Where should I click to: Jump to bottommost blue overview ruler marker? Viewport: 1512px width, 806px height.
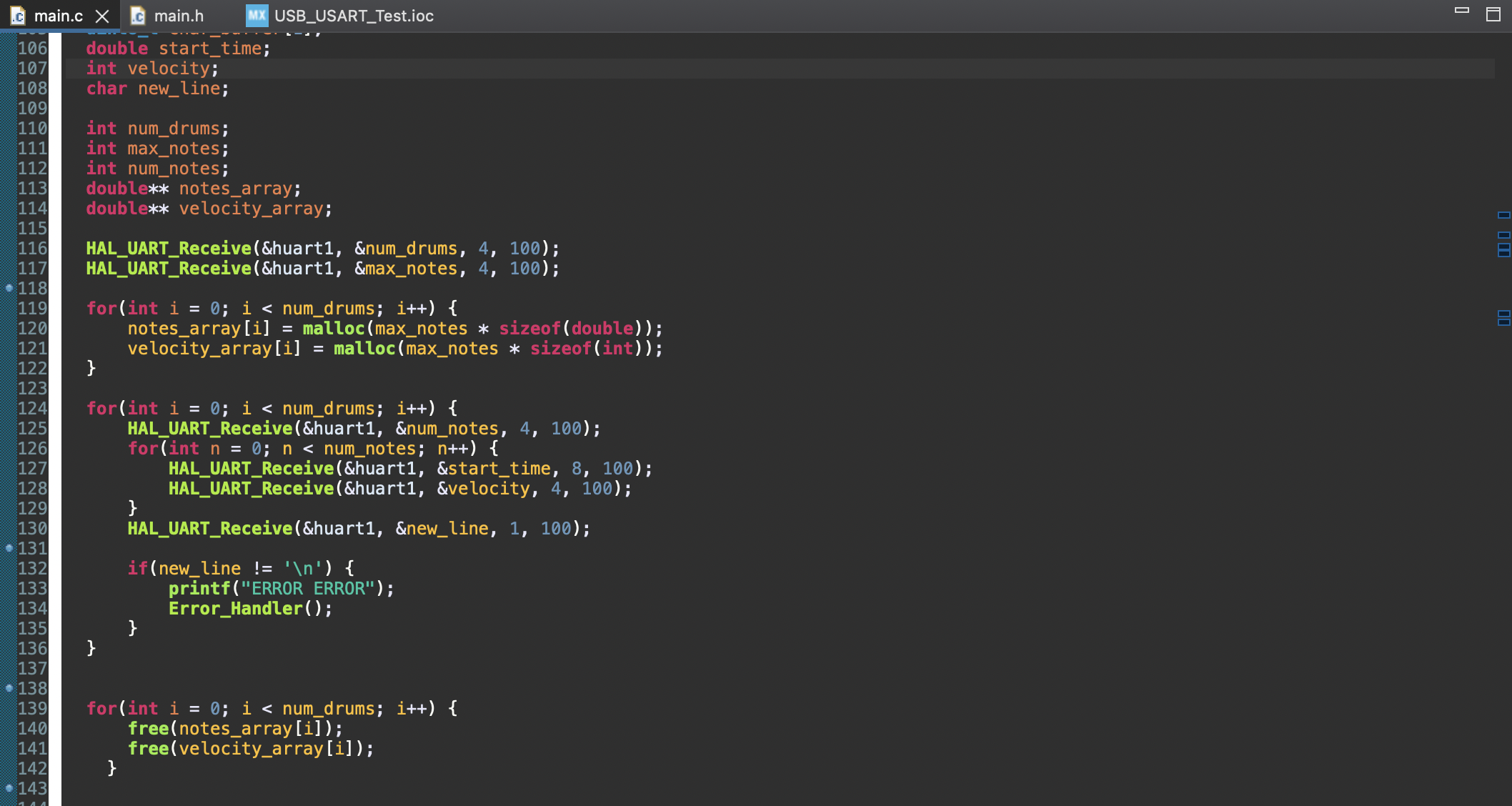coord(1503,322)
